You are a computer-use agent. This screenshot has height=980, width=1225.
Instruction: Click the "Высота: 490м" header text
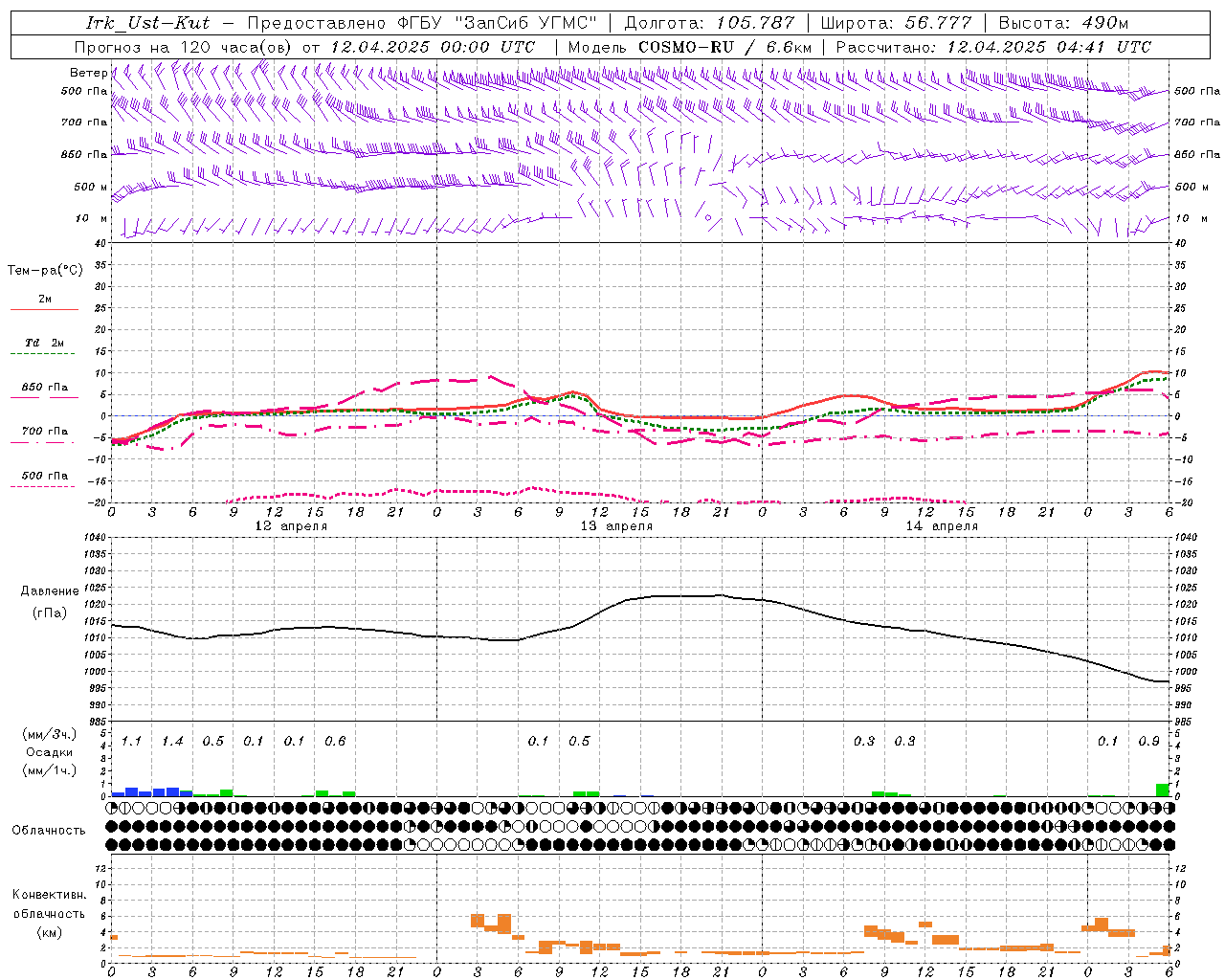pos(1063,23)
